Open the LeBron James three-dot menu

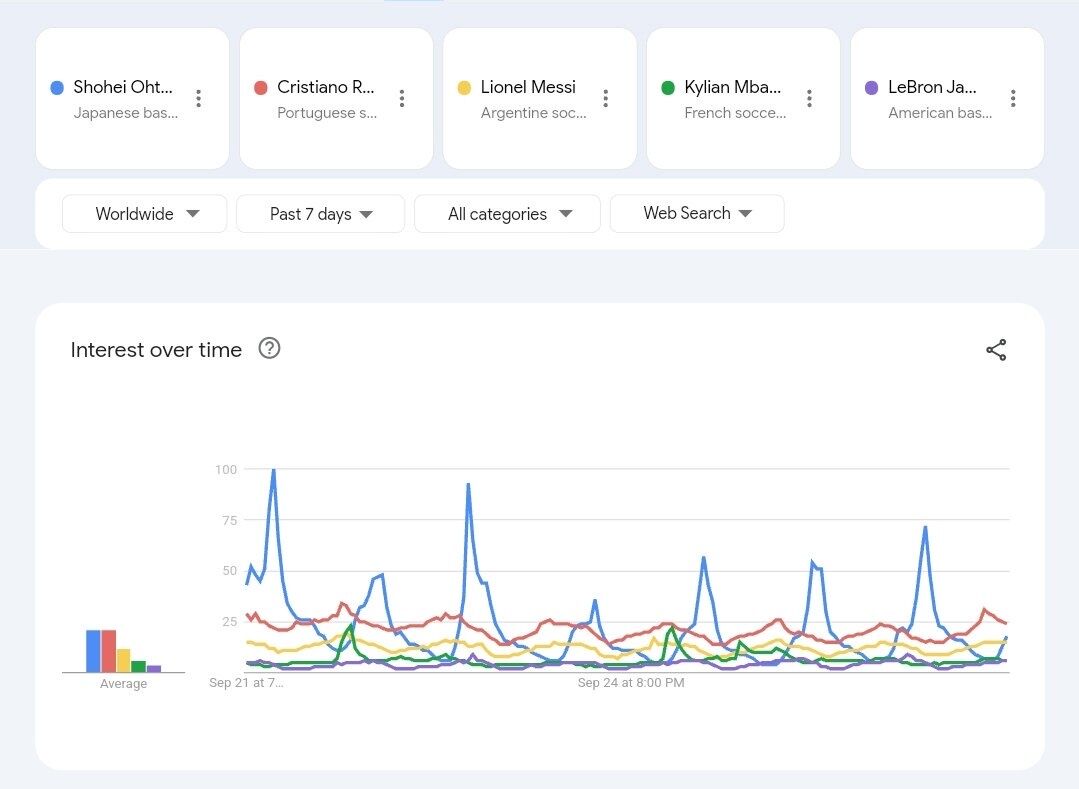pyautogui.click(x=1013, y=98)
